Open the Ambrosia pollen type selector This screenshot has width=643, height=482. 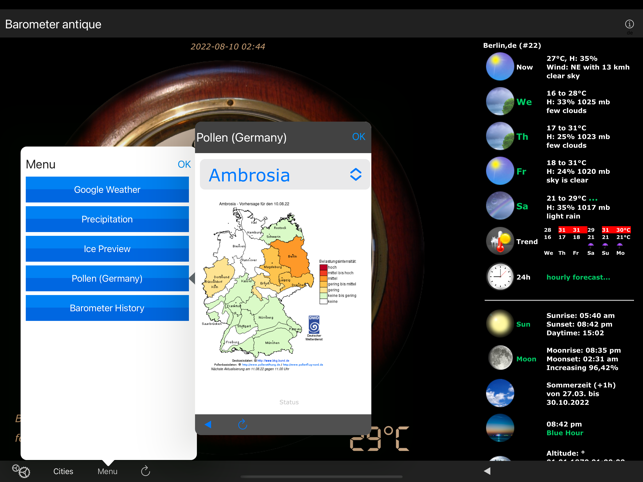[x=285, y=175]
